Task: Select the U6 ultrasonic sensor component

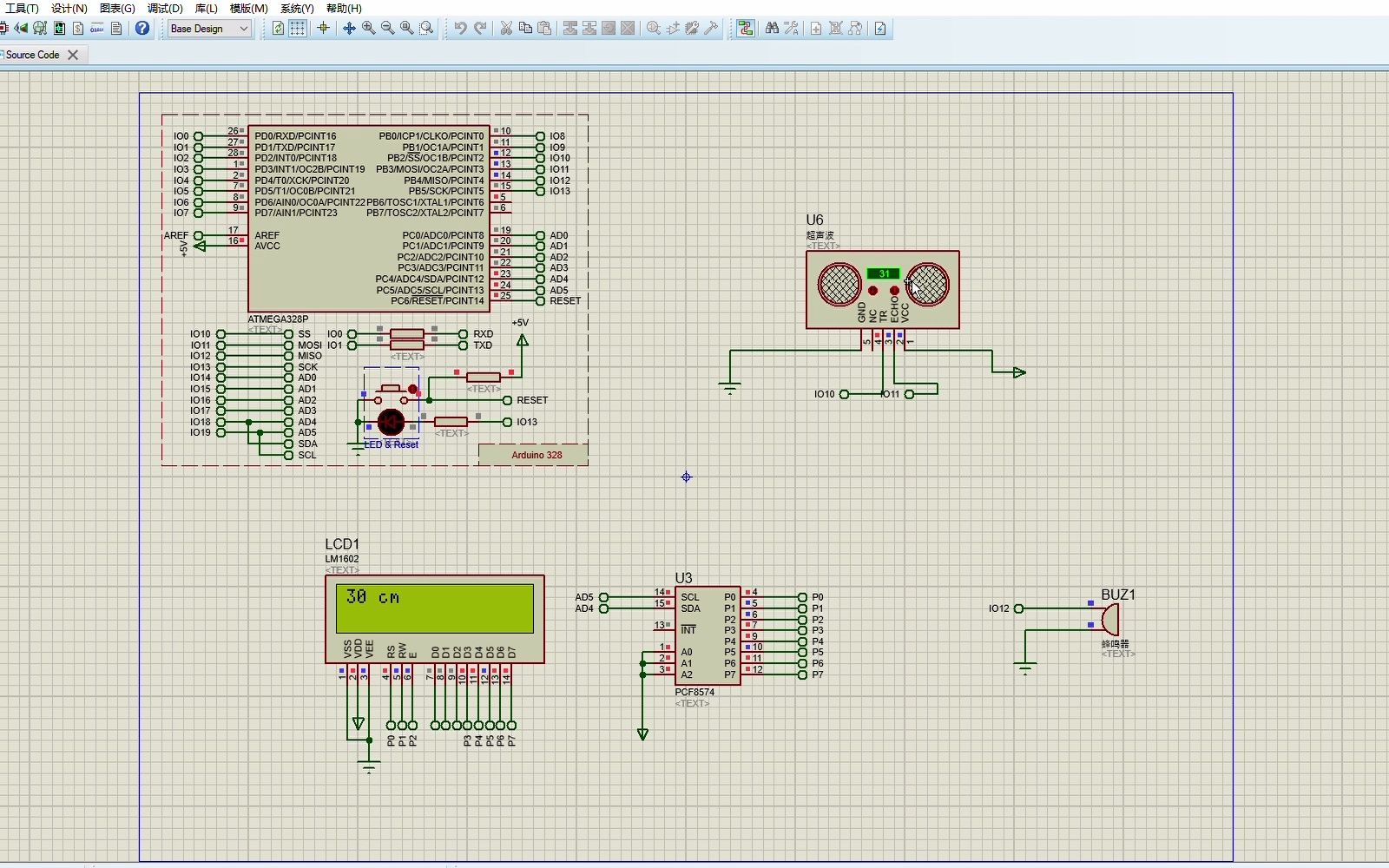Action: [x=882, y=290]
